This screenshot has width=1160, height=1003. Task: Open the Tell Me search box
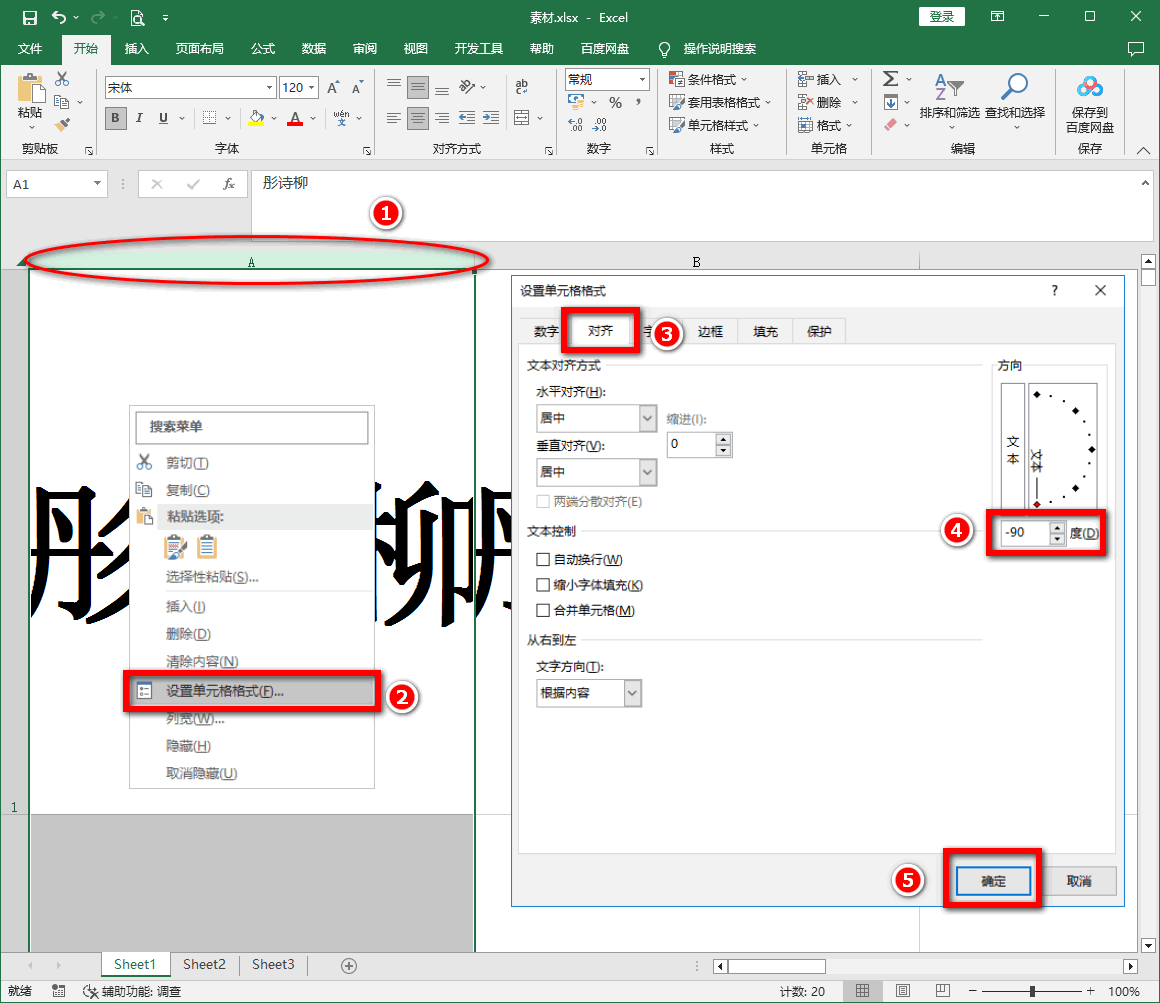coord(707,49)
